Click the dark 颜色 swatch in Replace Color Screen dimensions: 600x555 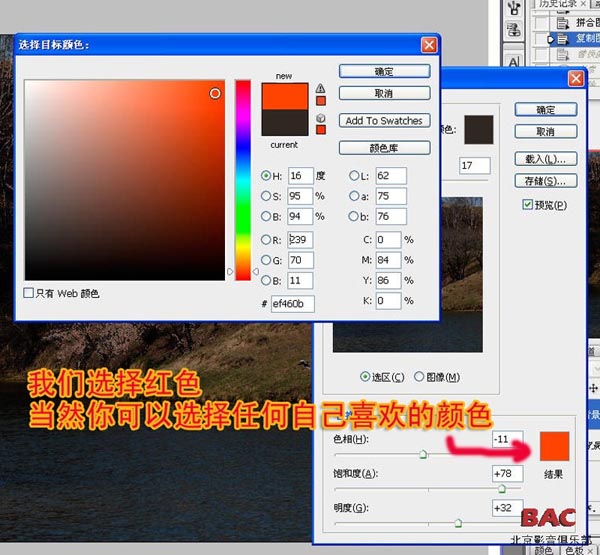coord(479,130)
